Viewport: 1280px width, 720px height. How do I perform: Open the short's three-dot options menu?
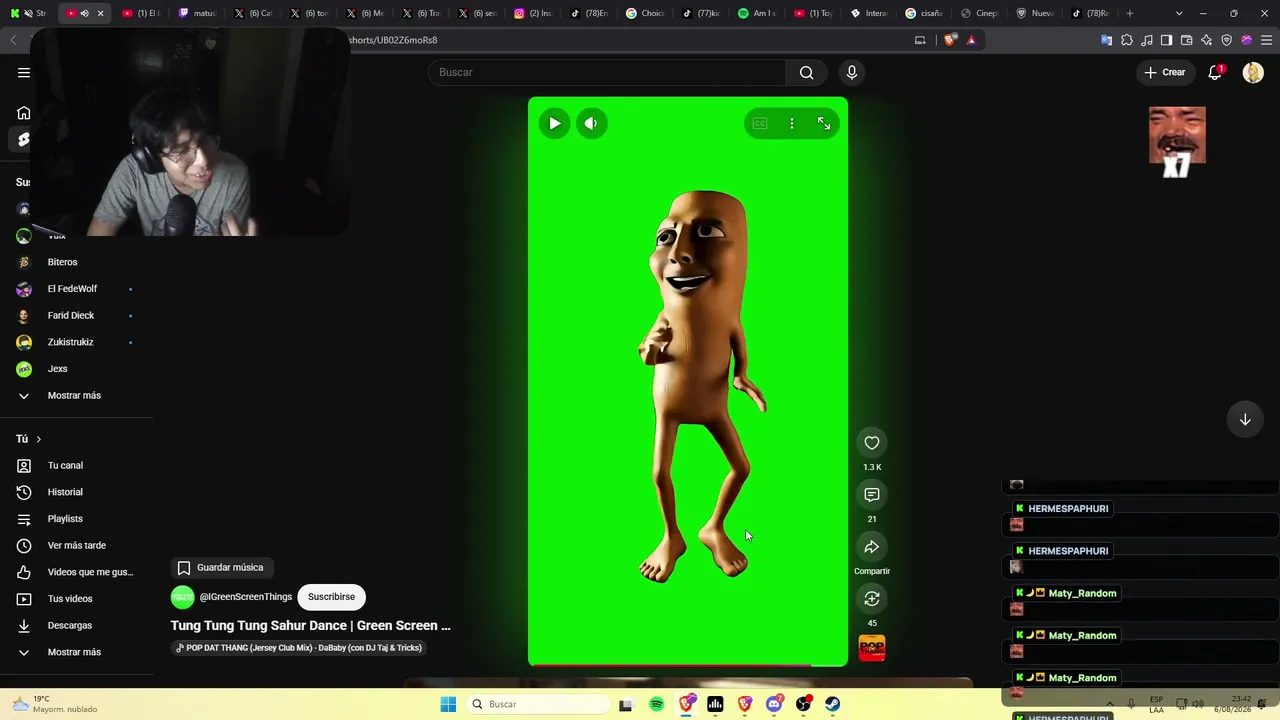(792, 123)
